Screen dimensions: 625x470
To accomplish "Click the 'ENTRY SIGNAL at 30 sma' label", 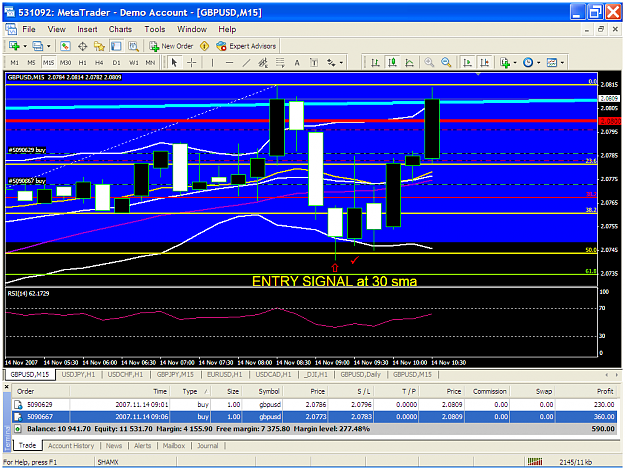I will click(x=335, y=281).
